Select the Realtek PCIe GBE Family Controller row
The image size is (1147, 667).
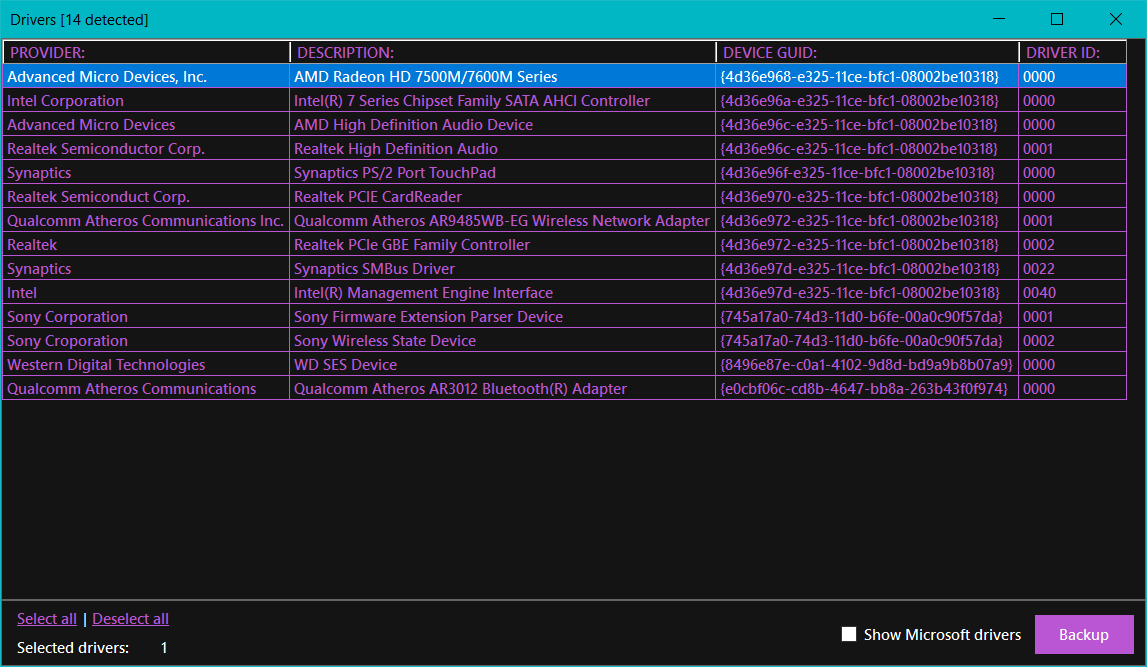click(565, 244)
